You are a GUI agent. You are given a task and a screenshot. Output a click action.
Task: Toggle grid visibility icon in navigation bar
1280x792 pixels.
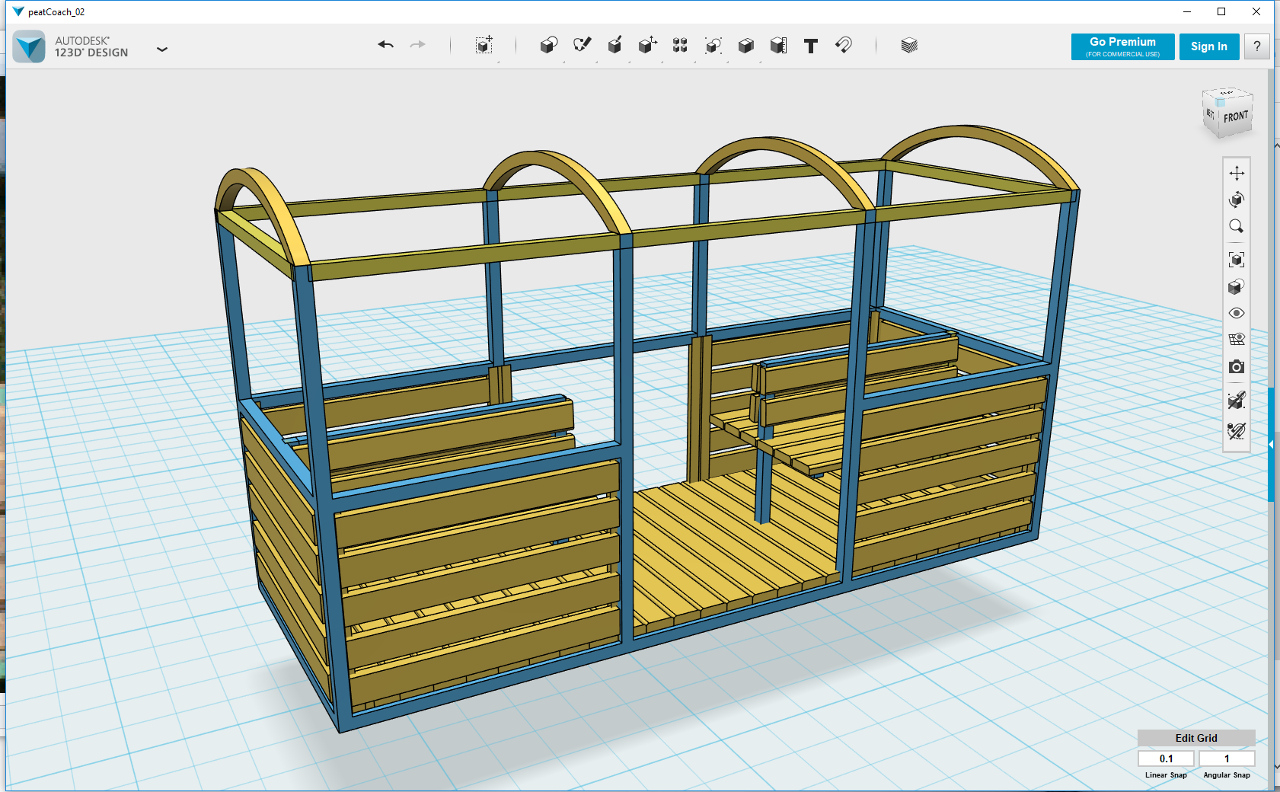point(1237,340)
